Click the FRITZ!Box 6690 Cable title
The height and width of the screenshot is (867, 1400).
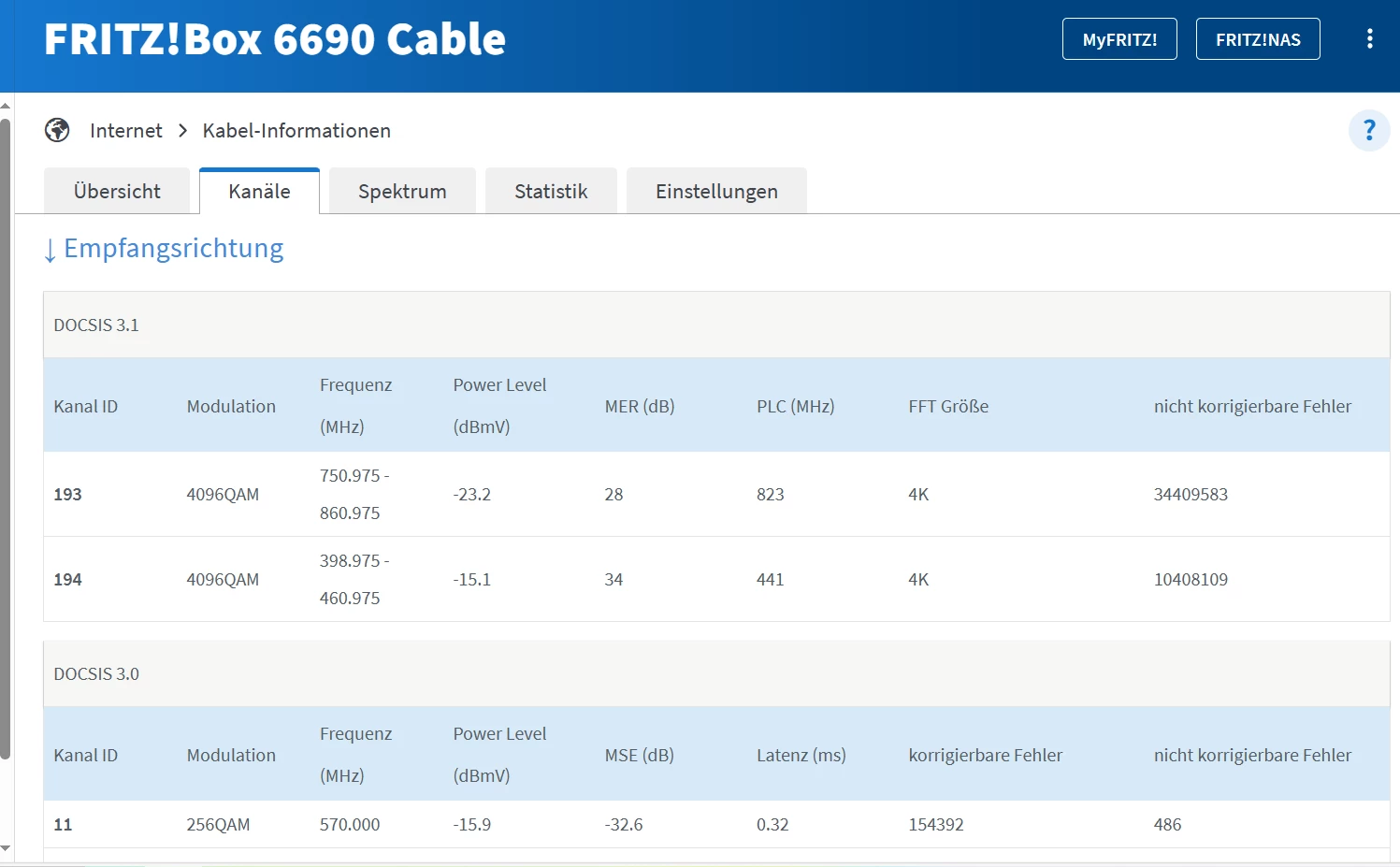(275, 39)
